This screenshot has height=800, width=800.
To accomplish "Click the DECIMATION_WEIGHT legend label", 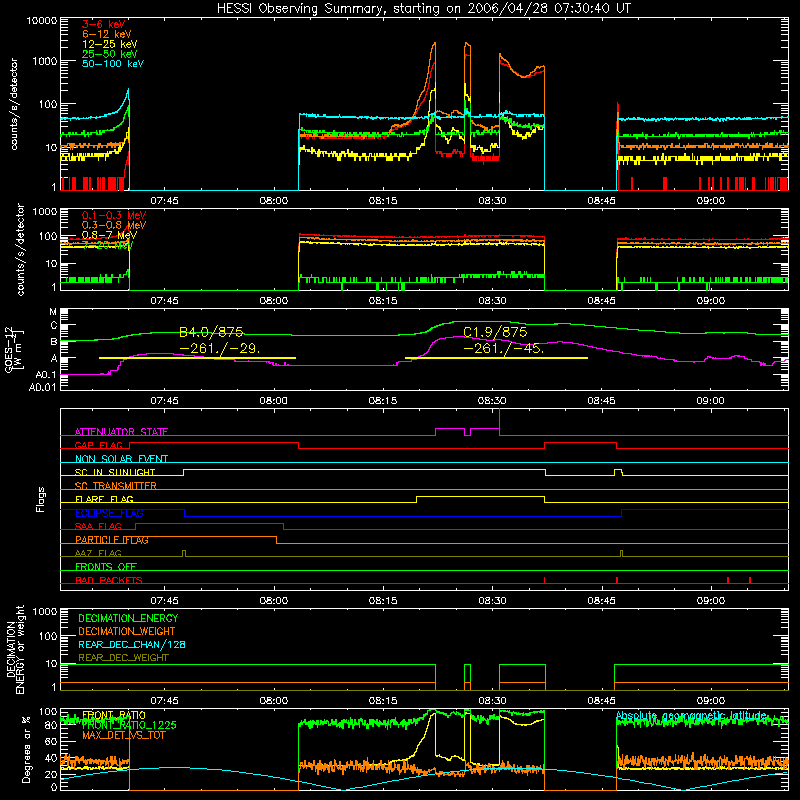I will (127, 632).
